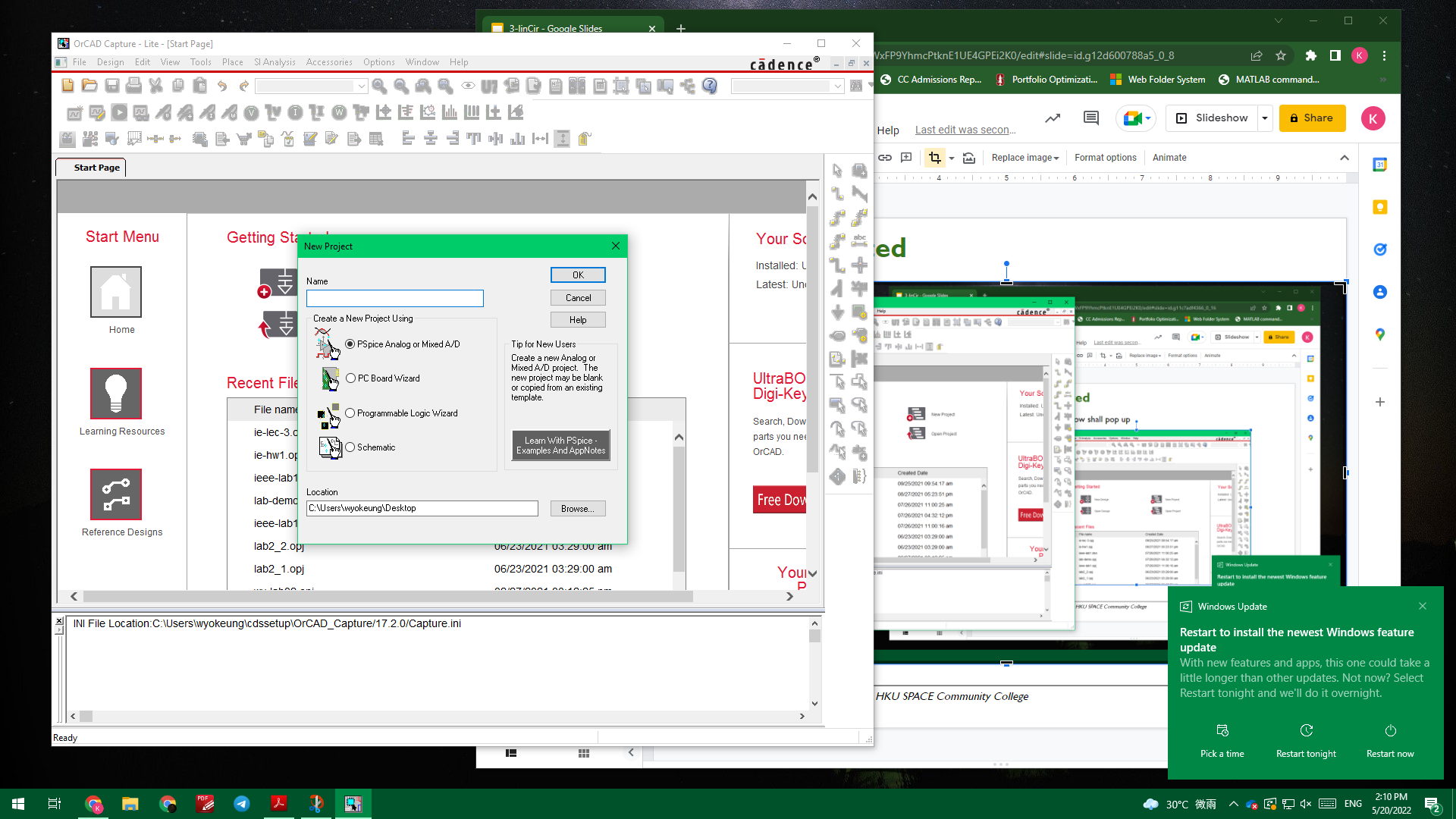1456x819 pixels.
Task: Click OK in the New Project dialog
Action: pos(578,275)
